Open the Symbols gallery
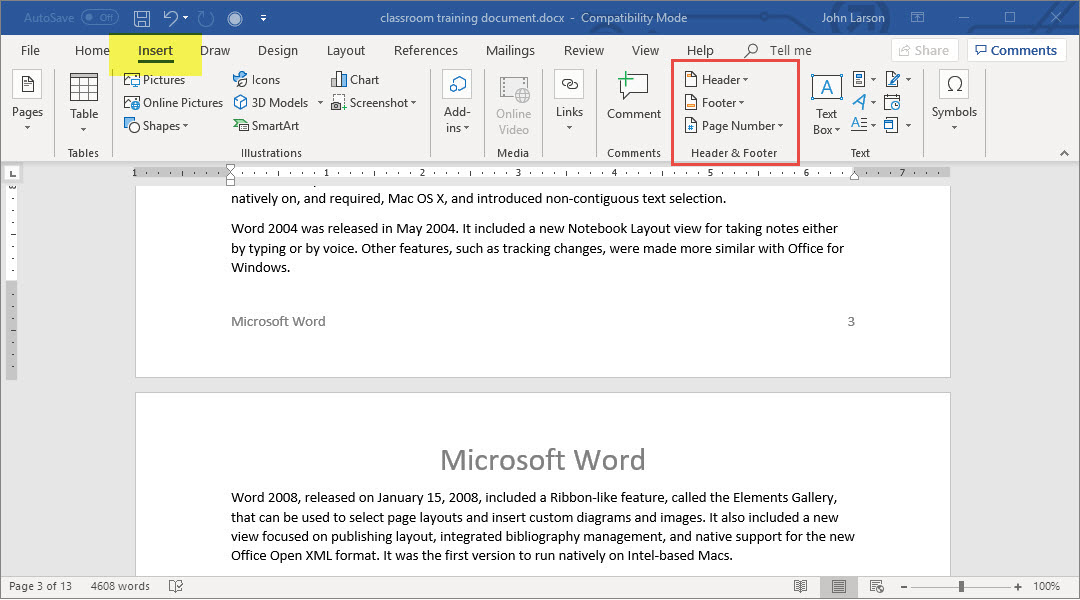Screen dimensions: 1080x600 coord(954,101)
